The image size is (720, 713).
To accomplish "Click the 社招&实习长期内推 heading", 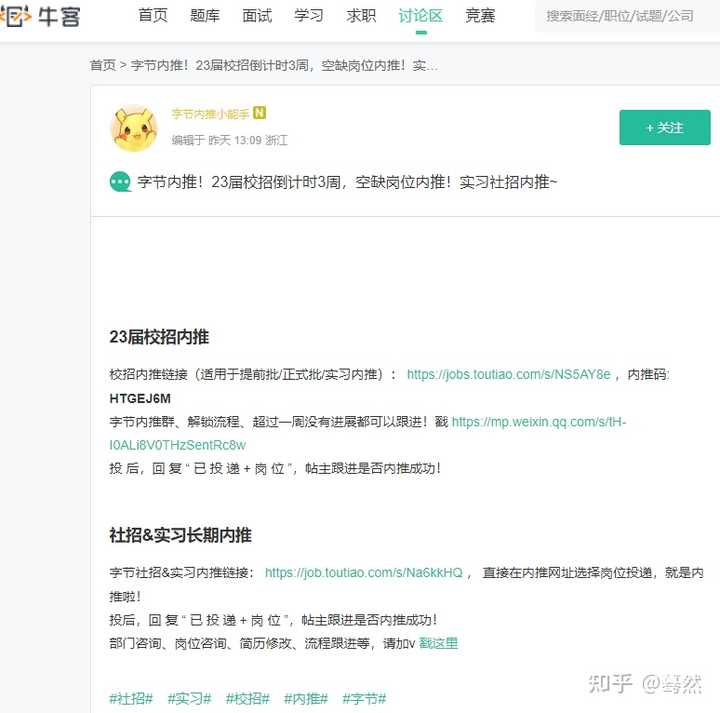I will coord(180,535).
